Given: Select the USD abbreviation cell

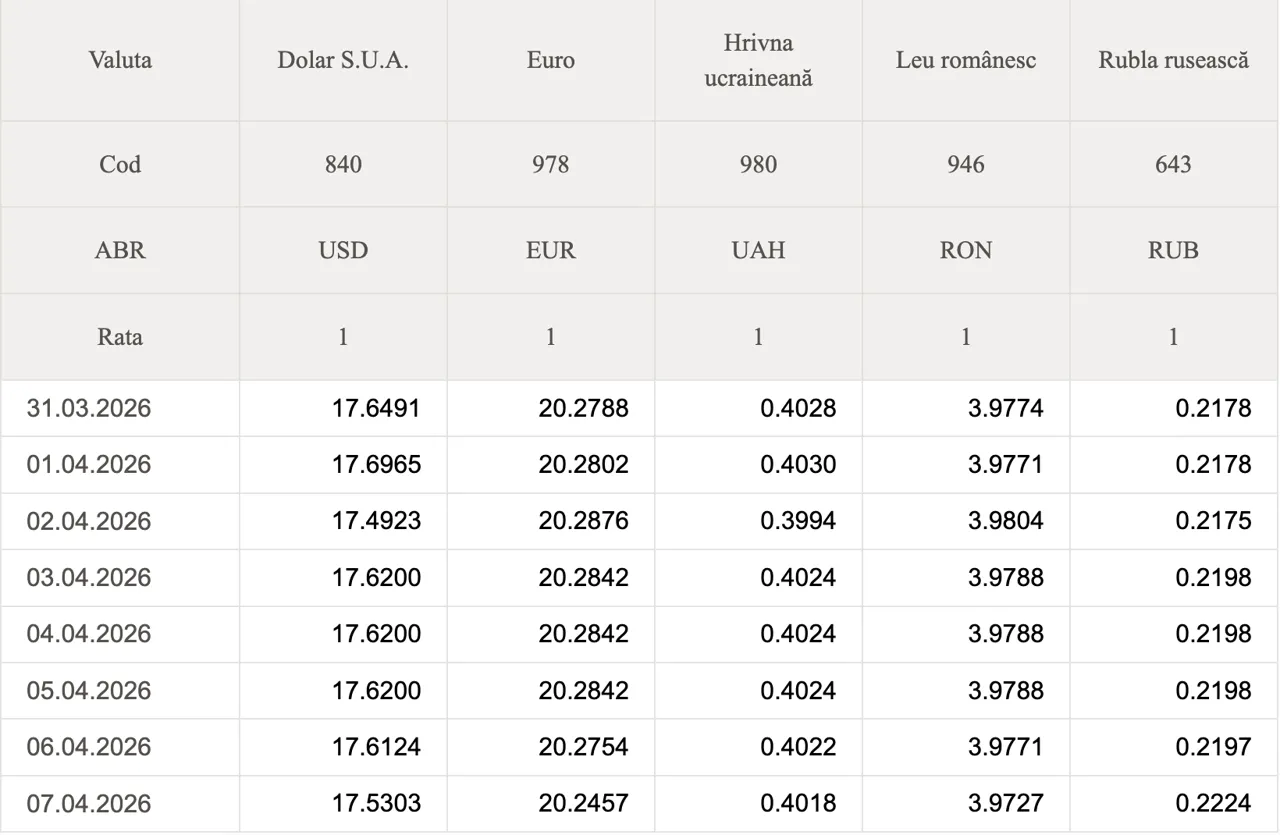Looking at the screenshot, I should click(x=343, y=250).
